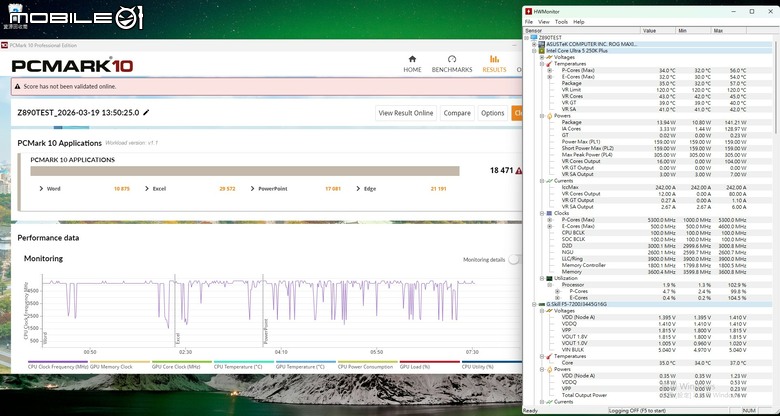Toggle GPU Load legend series
Viewport: 780px width, 416px height.
tap(429, 366)
